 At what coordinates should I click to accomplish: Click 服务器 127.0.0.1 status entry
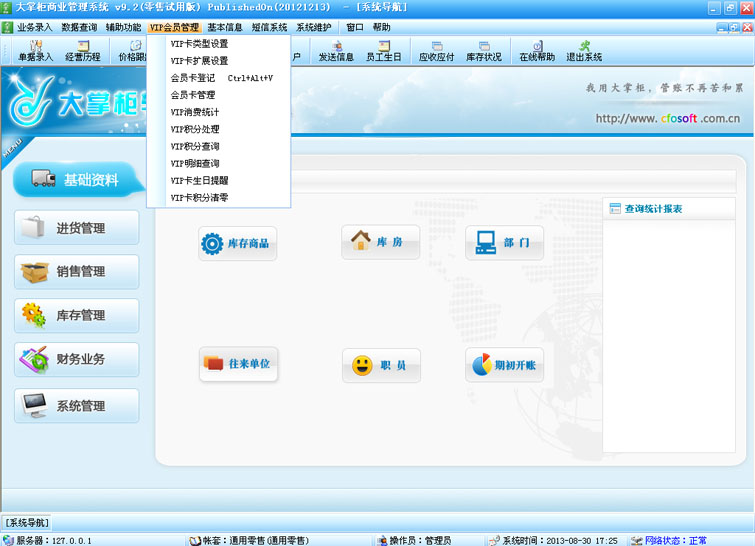coord(48,541)
